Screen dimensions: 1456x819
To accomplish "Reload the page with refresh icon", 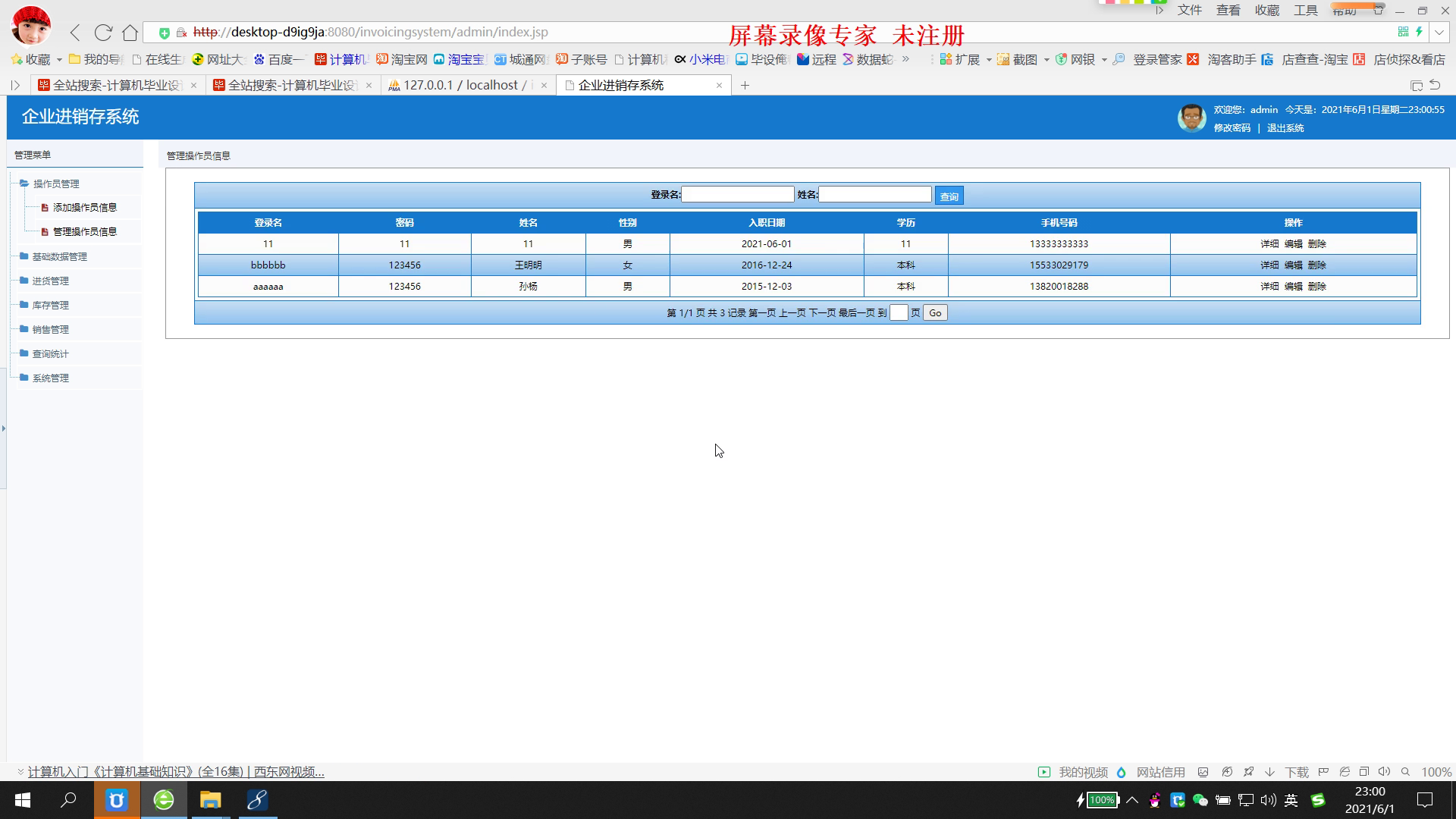I will [103, 33].
